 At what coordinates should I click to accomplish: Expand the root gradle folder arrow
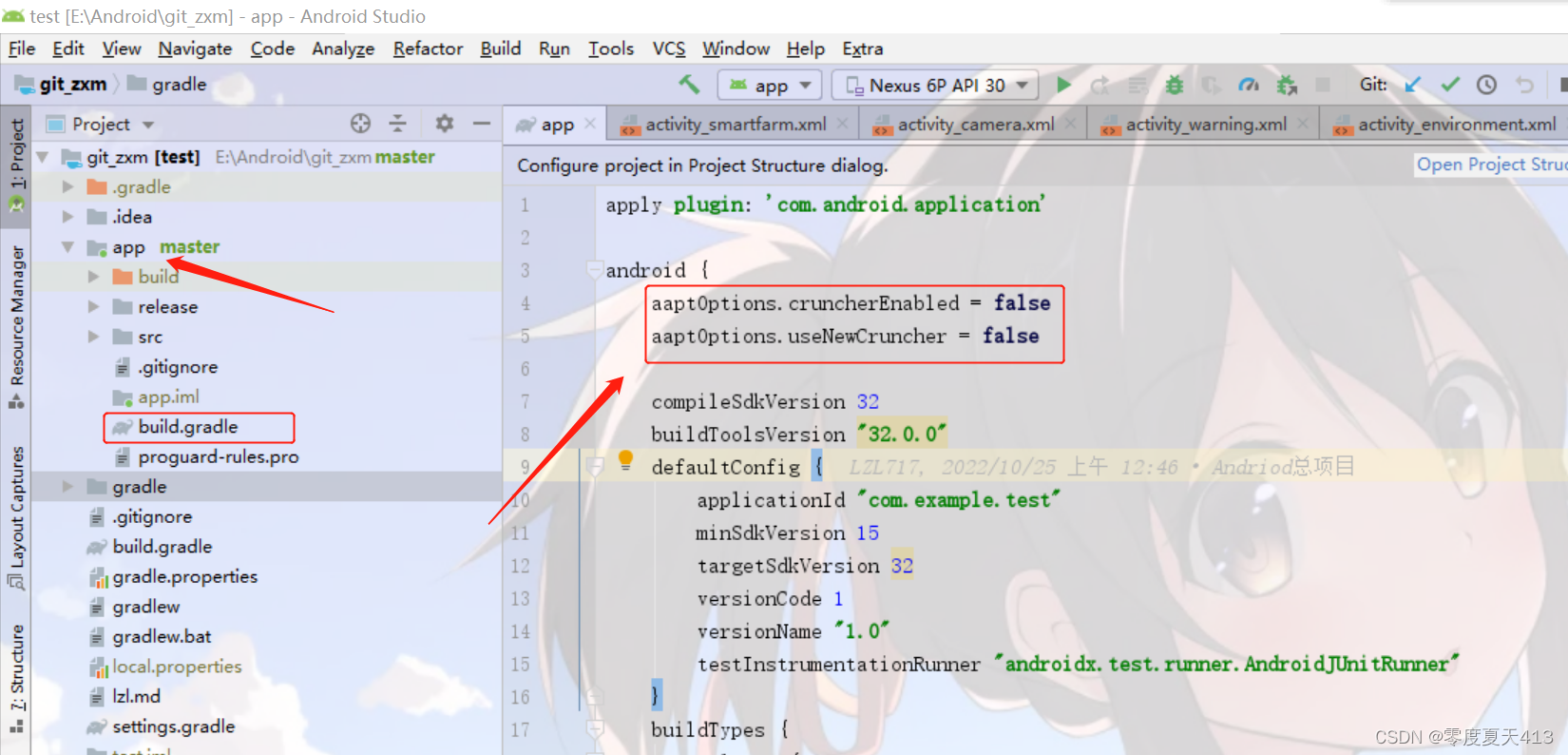(67, 487)
